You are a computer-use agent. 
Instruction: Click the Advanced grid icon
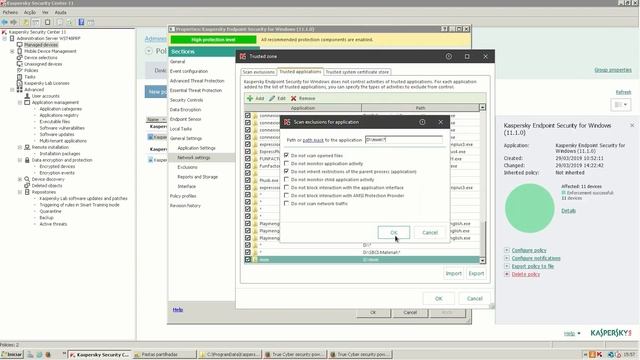coord(20,89)
